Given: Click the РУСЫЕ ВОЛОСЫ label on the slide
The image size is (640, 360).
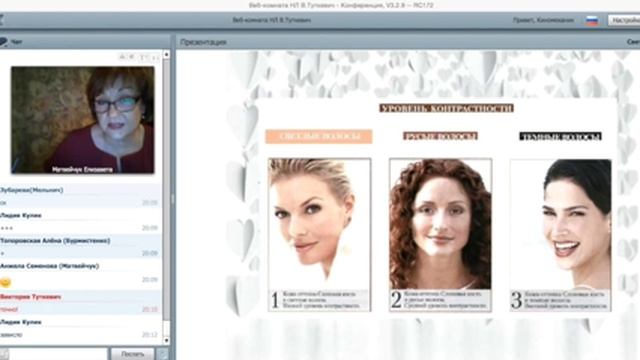Looking at the screenshot, I should click(x=440, y=136).
